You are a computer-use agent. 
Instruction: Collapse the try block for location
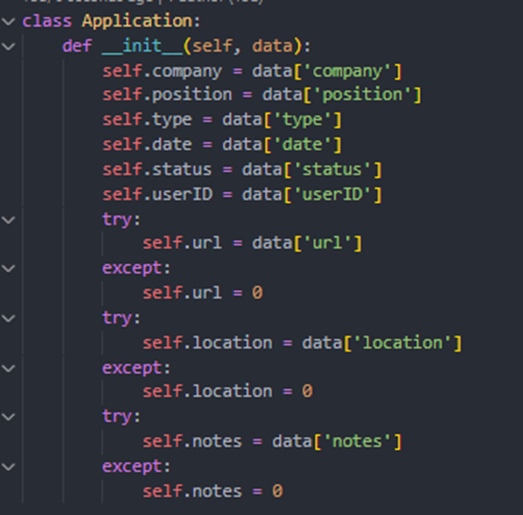8,318
